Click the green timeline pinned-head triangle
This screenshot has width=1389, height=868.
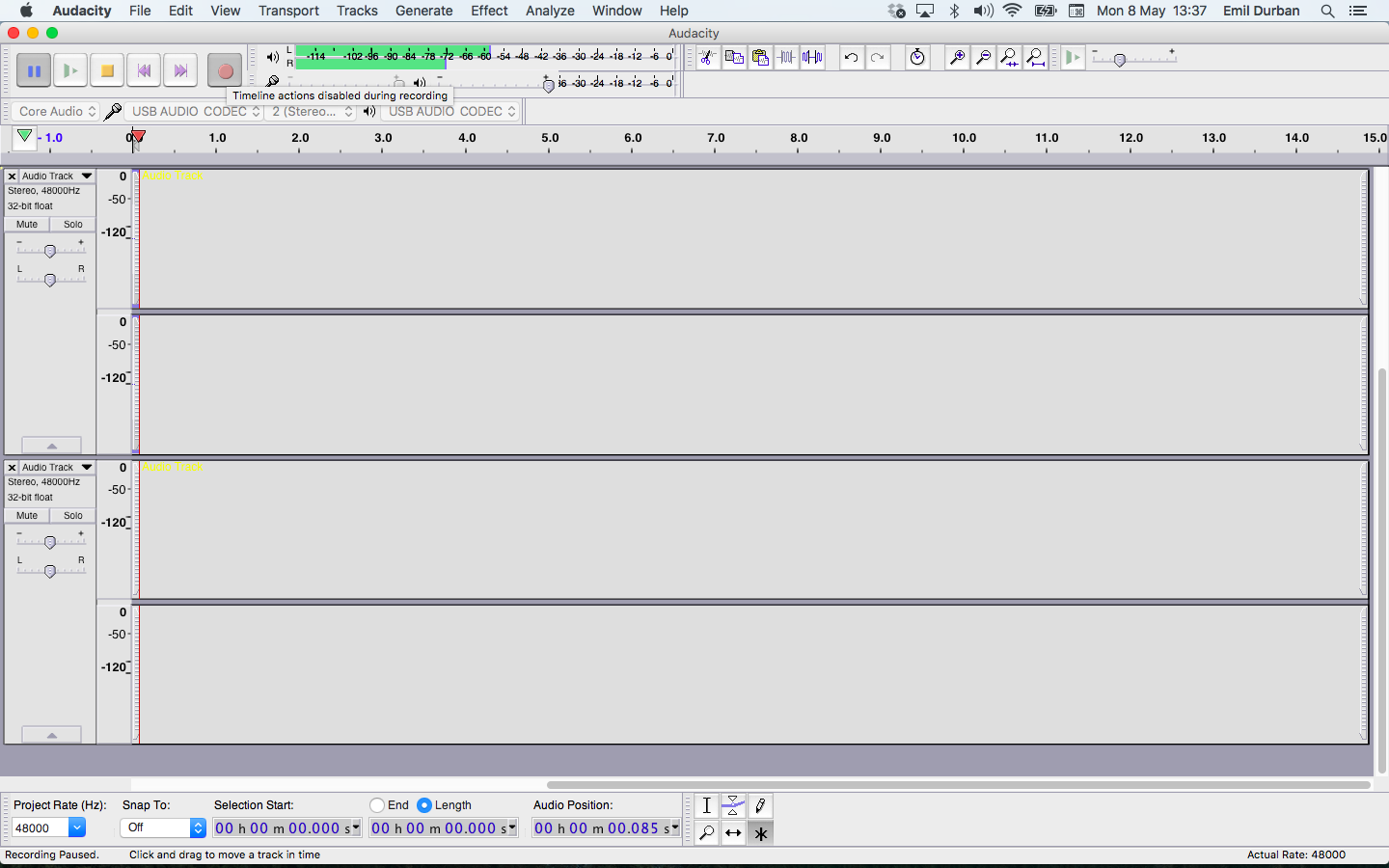[25, 137]
